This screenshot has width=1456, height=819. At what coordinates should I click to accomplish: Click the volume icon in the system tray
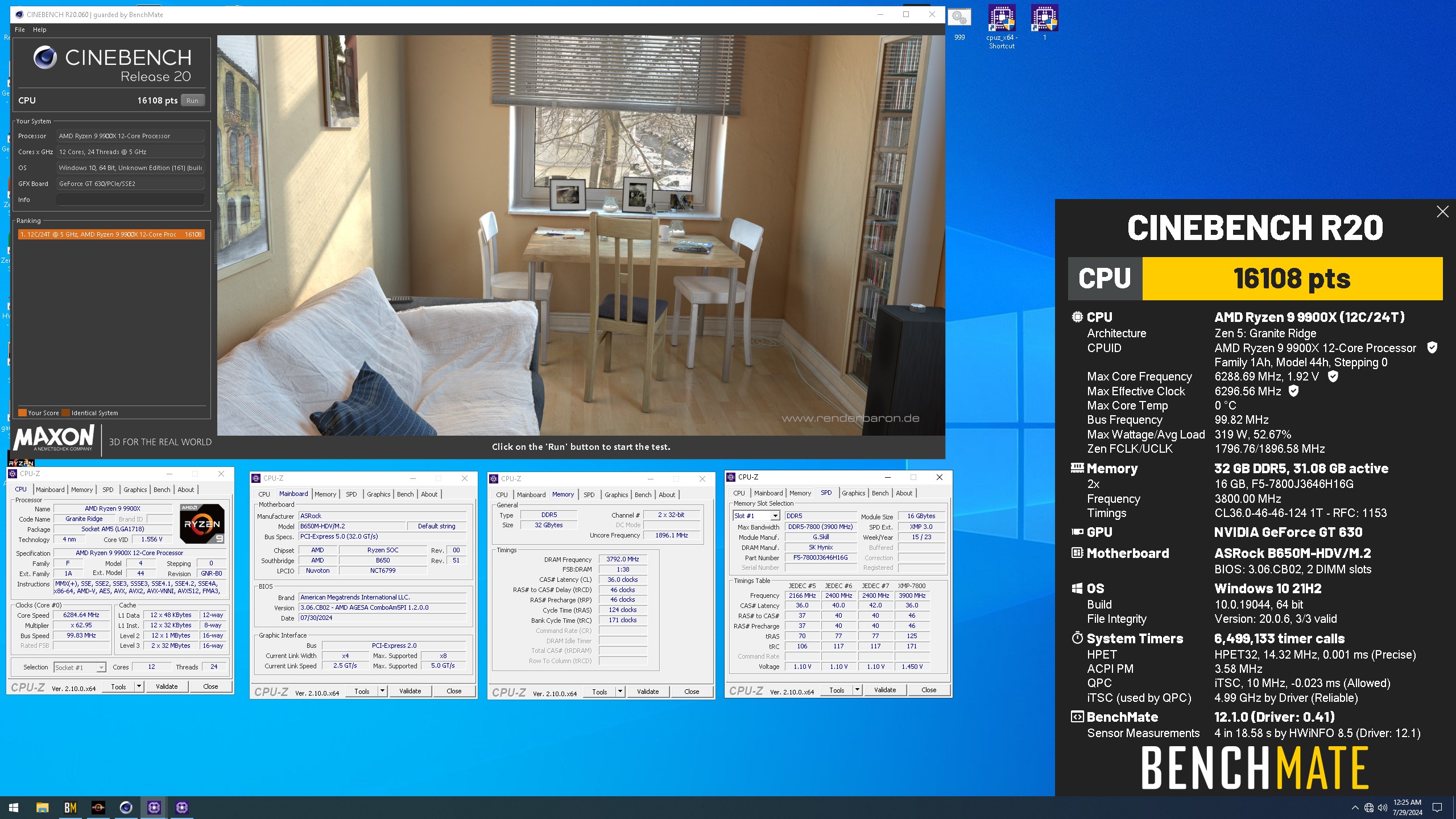click(x=1382, y=807)
